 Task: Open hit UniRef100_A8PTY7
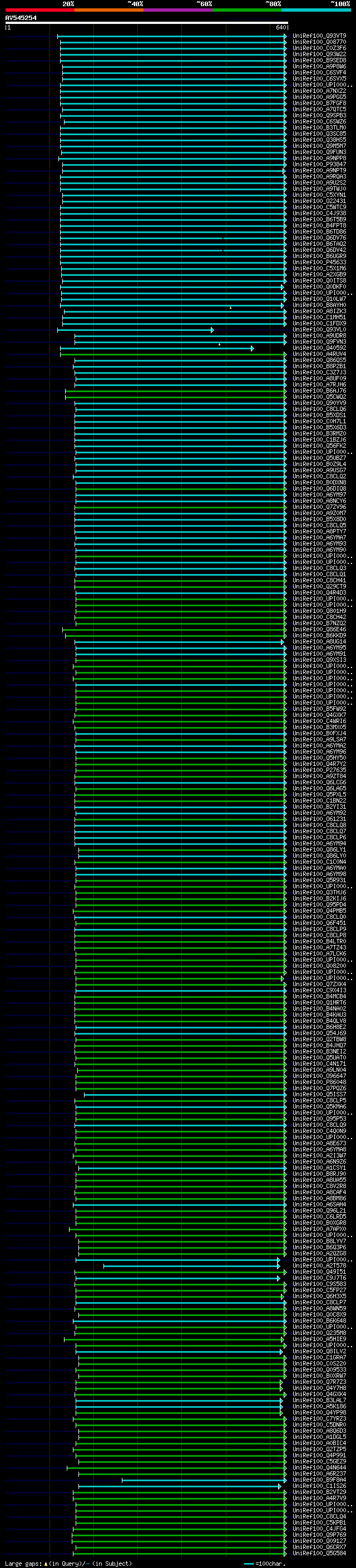tap(319, 531)
